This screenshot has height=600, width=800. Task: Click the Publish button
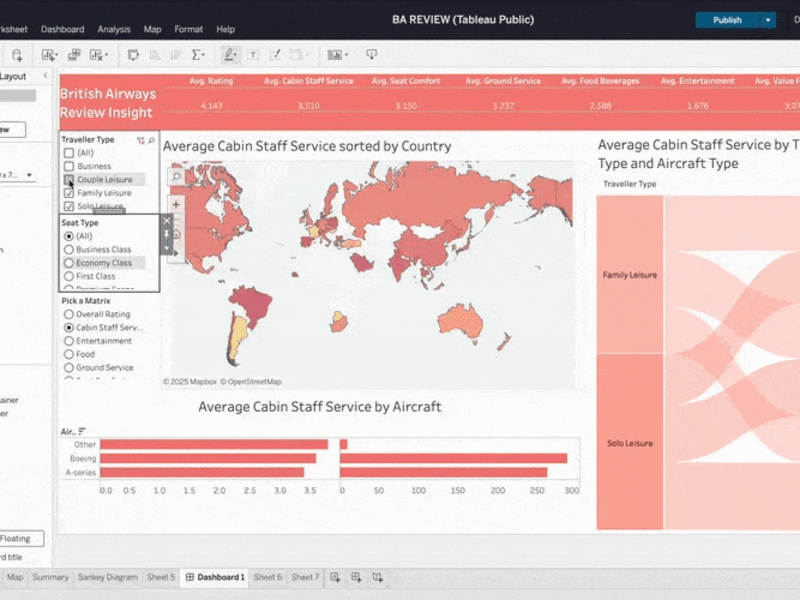coord(728,20)
